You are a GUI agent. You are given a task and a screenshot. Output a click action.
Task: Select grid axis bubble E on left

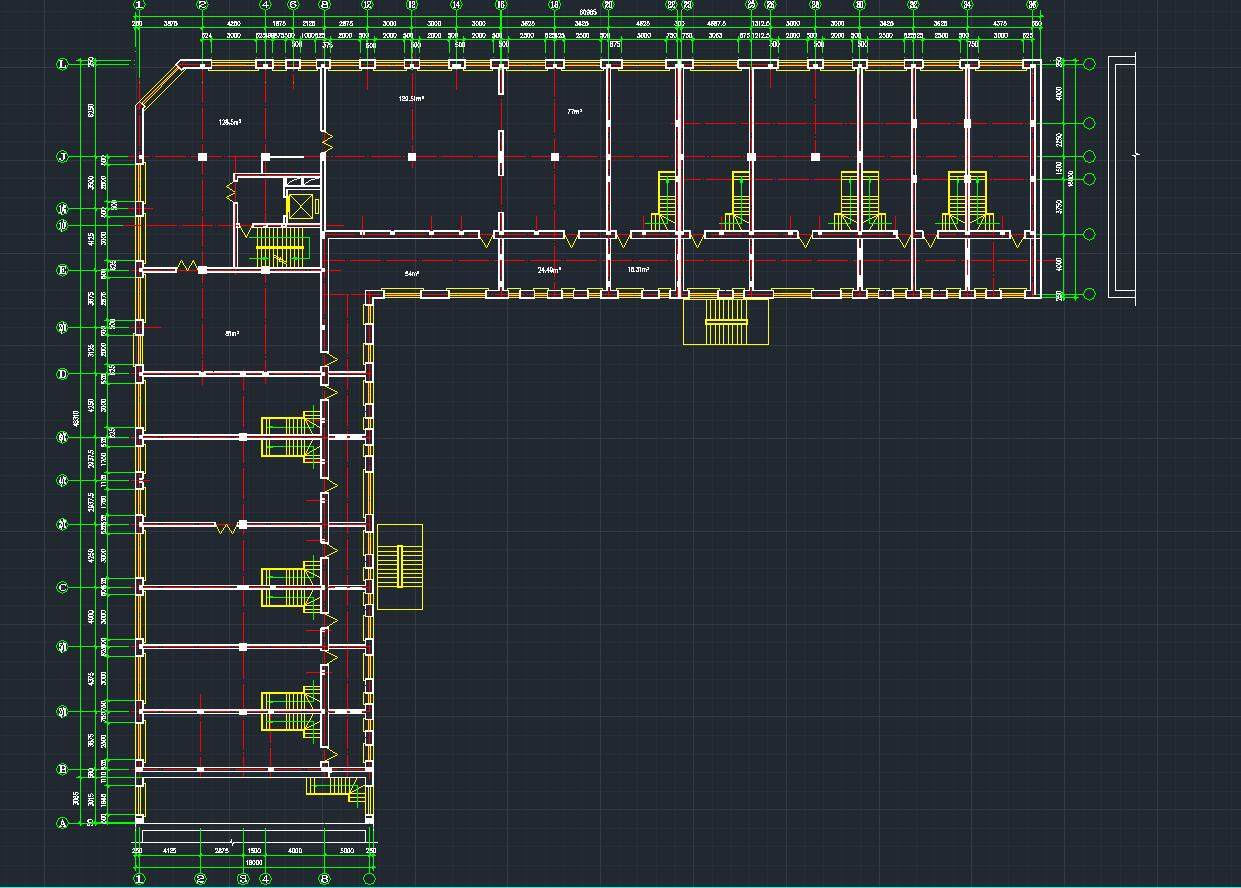[62, 270]
